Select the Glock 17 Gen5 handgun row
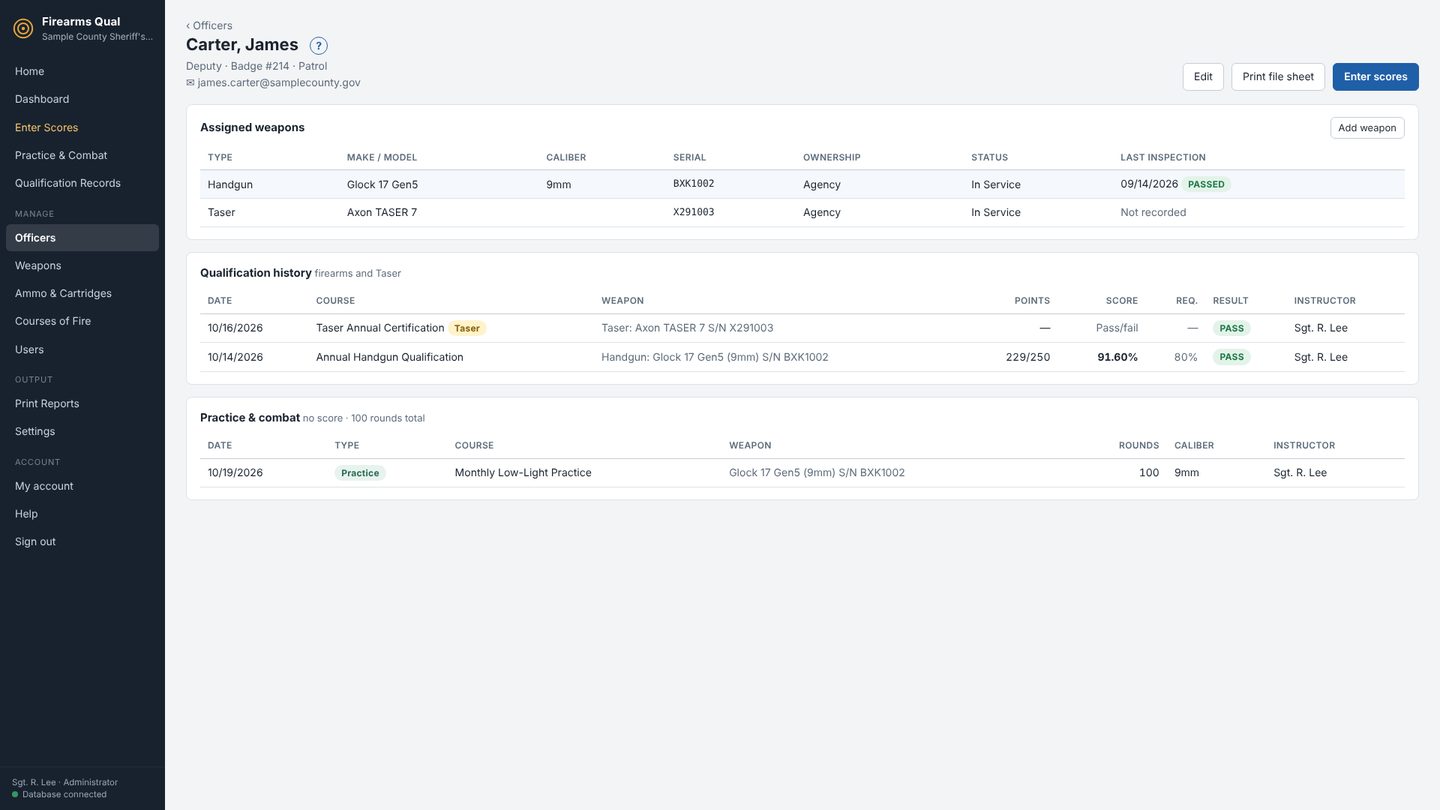Screen dimensions: 1440x810 coord(802,185)
